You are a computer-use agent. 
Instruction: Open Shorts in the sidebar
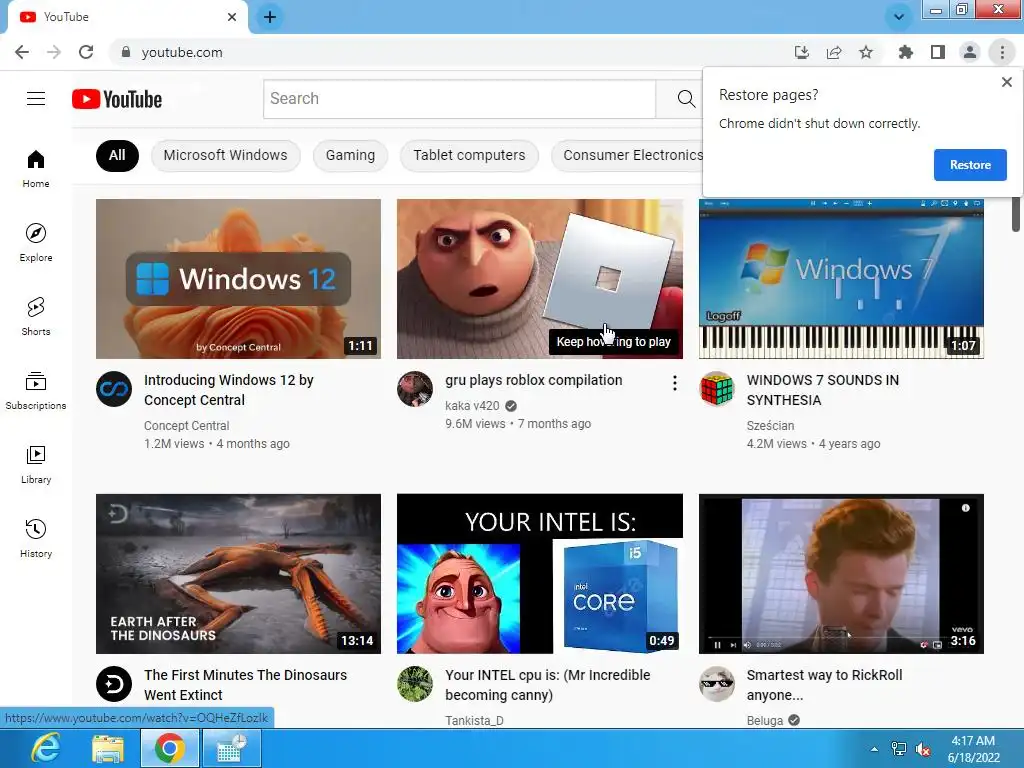point(36,316)
